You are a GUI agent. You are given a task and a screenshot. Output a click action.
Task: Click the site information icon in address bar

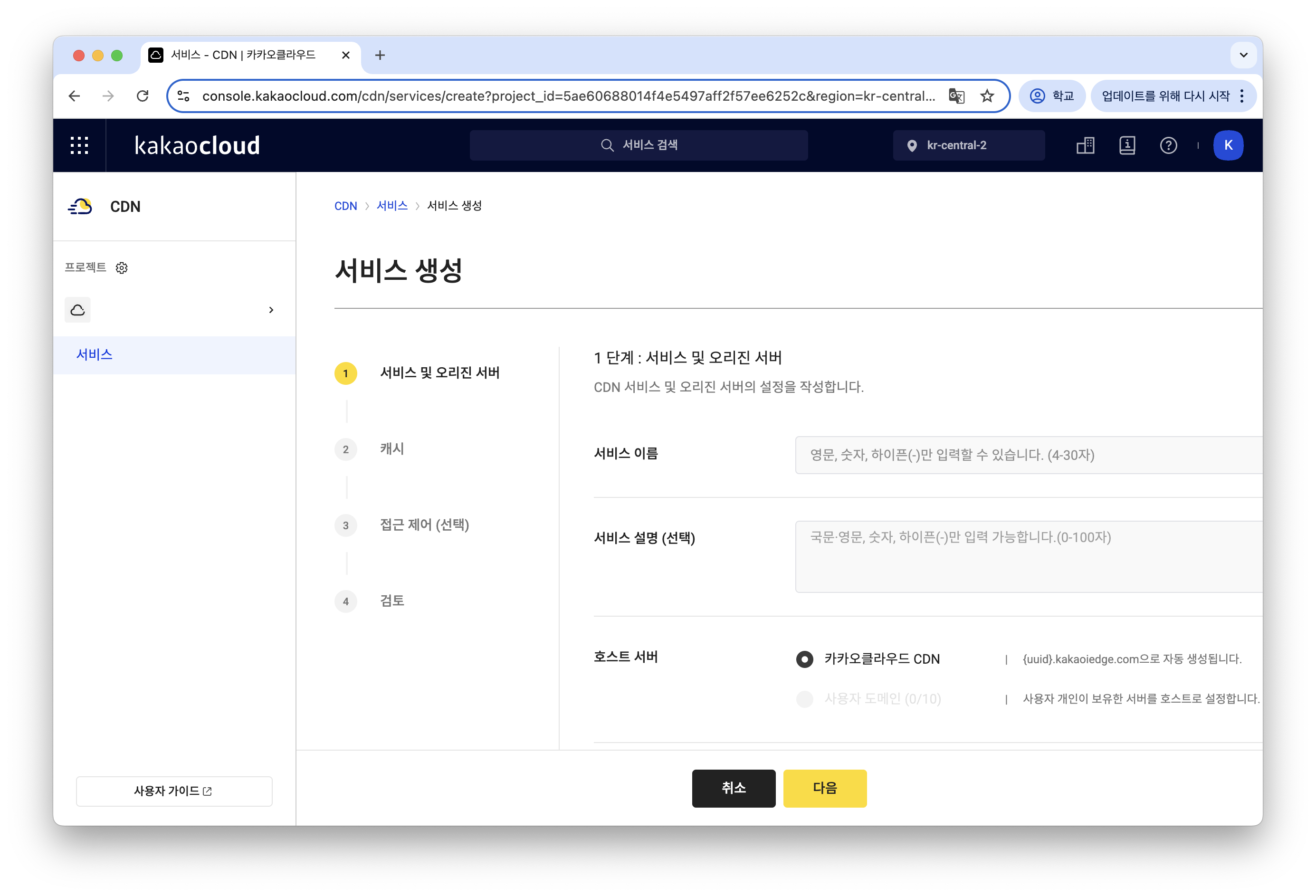(183, 96)
